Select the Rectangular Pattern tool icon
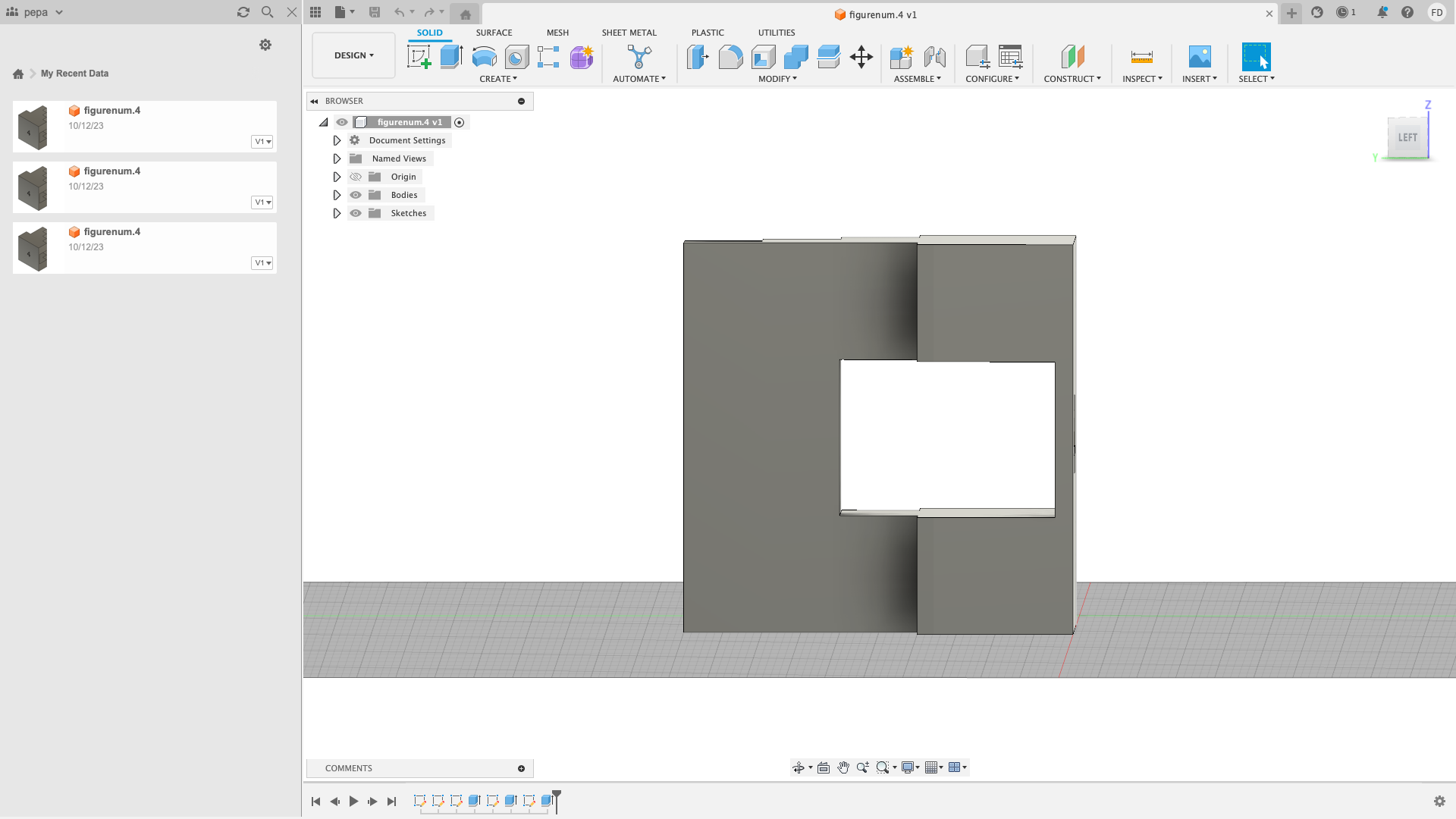The image size is (1456, 819). (548, 57)
